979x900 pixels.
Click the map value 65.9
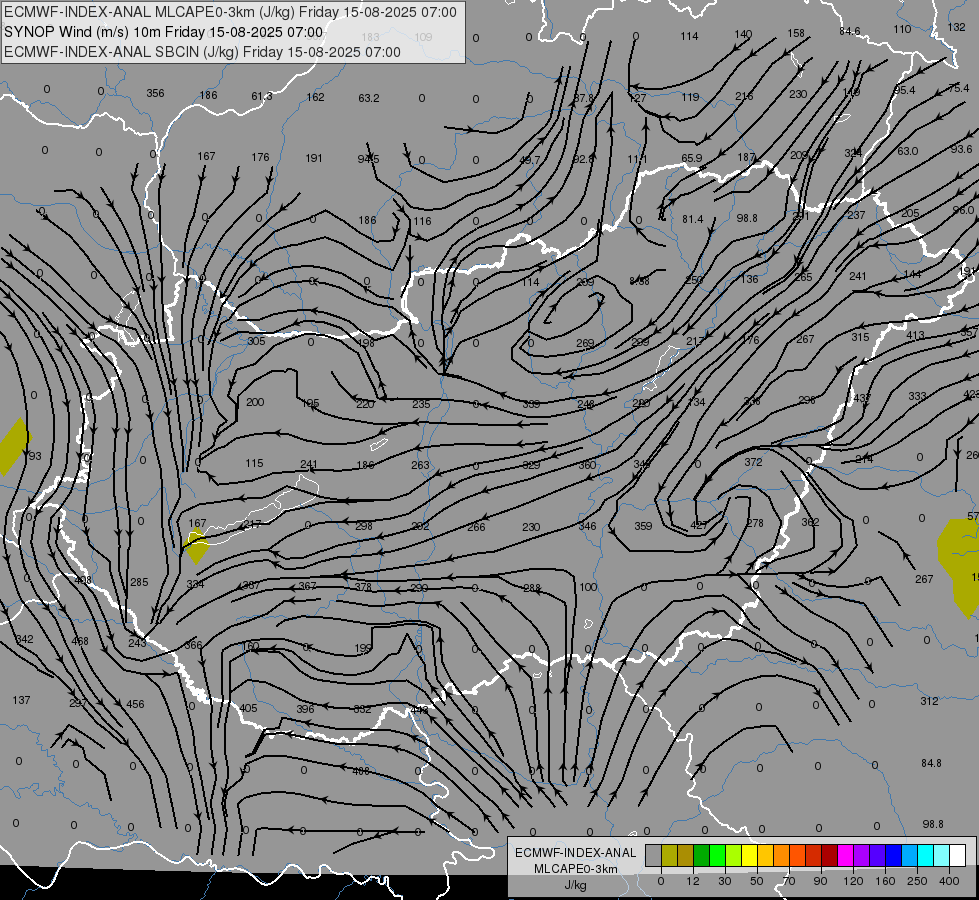pyautogui.click(x=692, y=158)
